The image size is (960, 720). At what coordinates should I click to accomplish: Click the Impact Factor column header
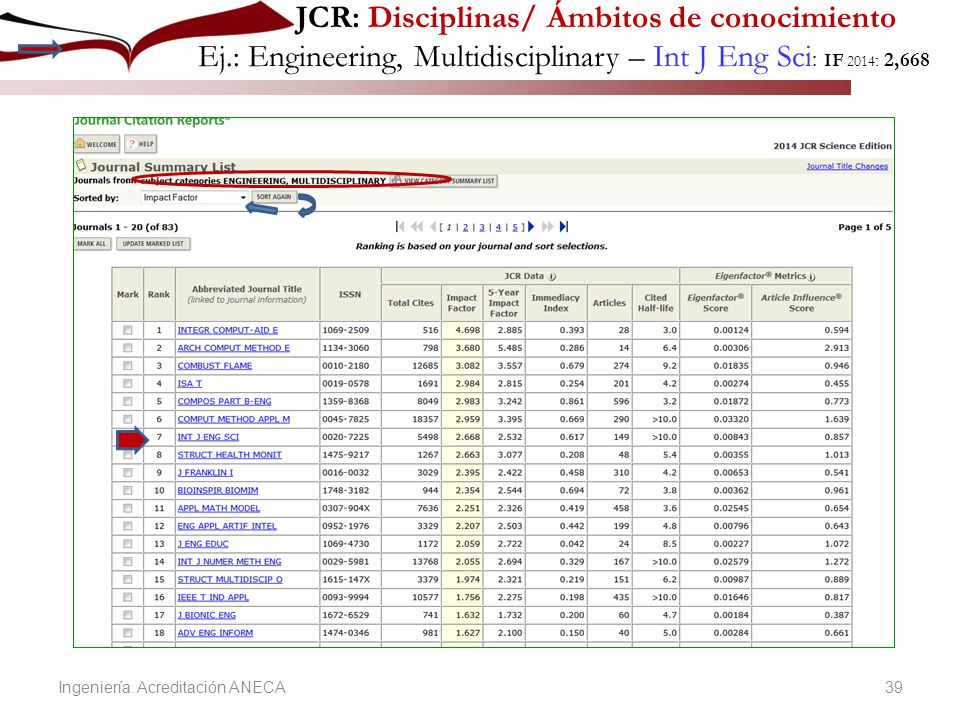pyautogui.click(x=462, y=302)
